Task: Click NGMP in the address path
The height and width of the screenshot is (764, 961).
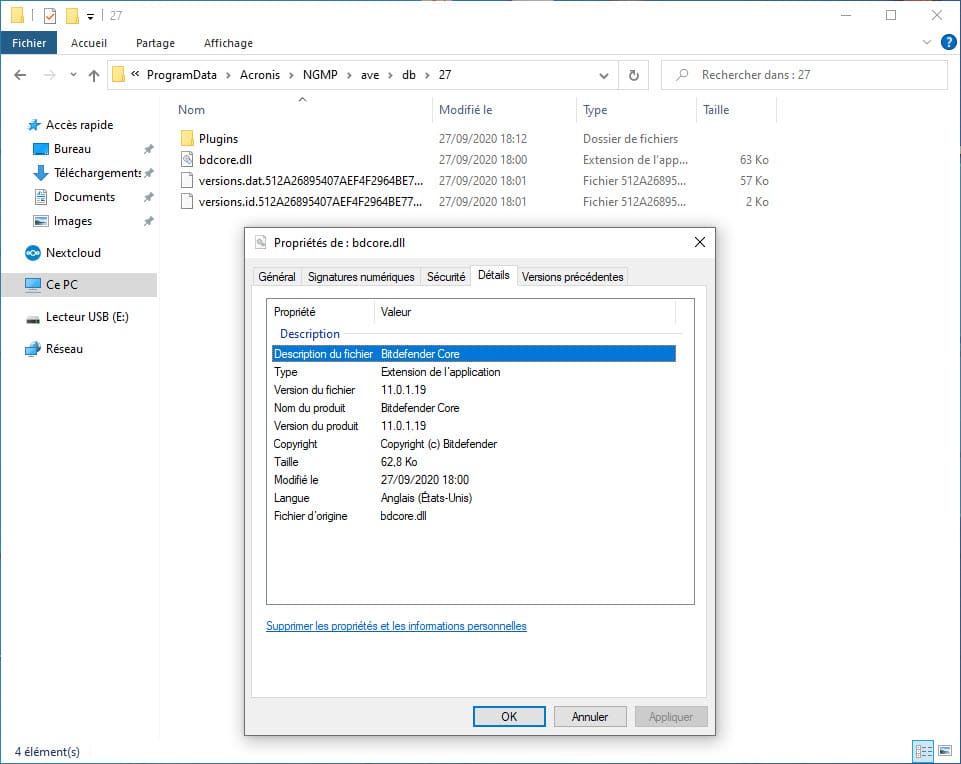Action: pyautogui.click(x=320, y=75)
